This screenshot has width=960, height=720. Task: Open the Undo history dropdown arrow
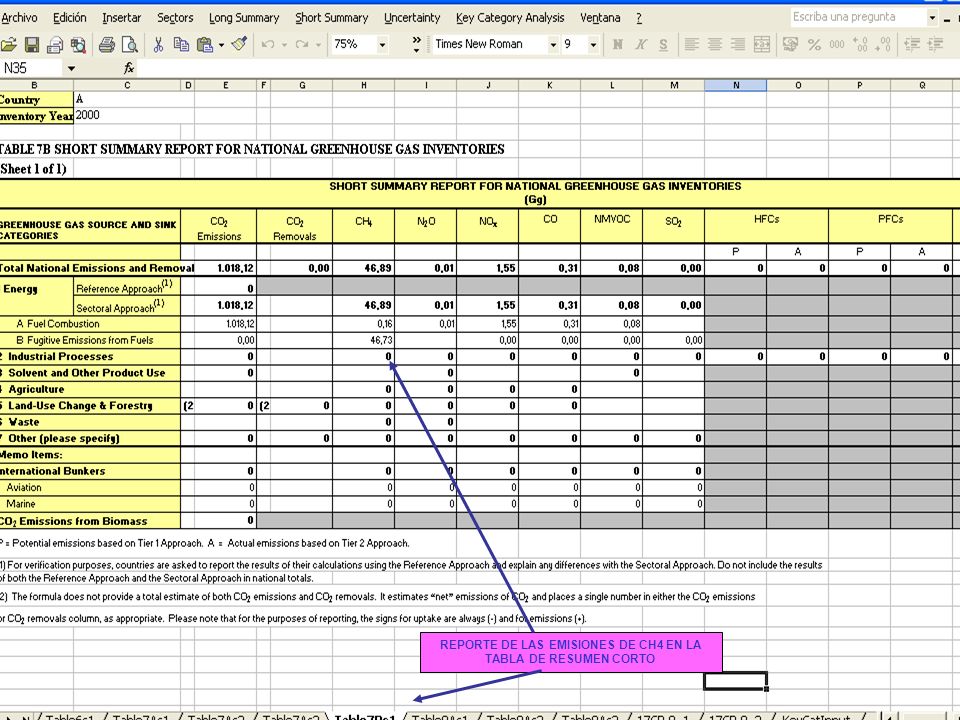click(x=284, y=44)
